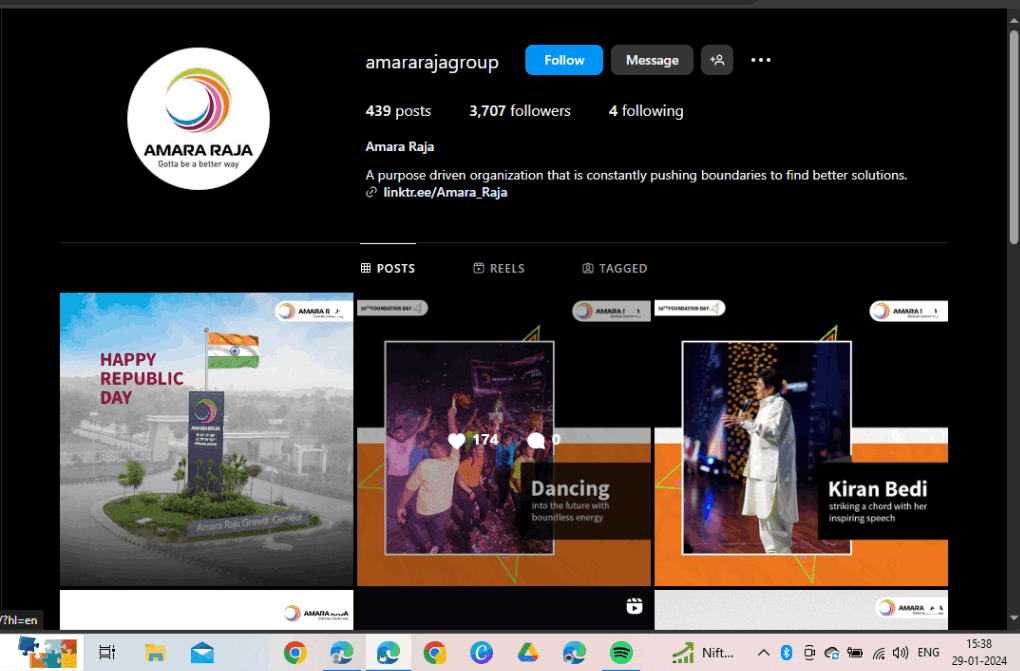Expand hidden icons in the system tray
Image resolution: width=1020 pixels, height=671 pixels.
click(763, 652)
